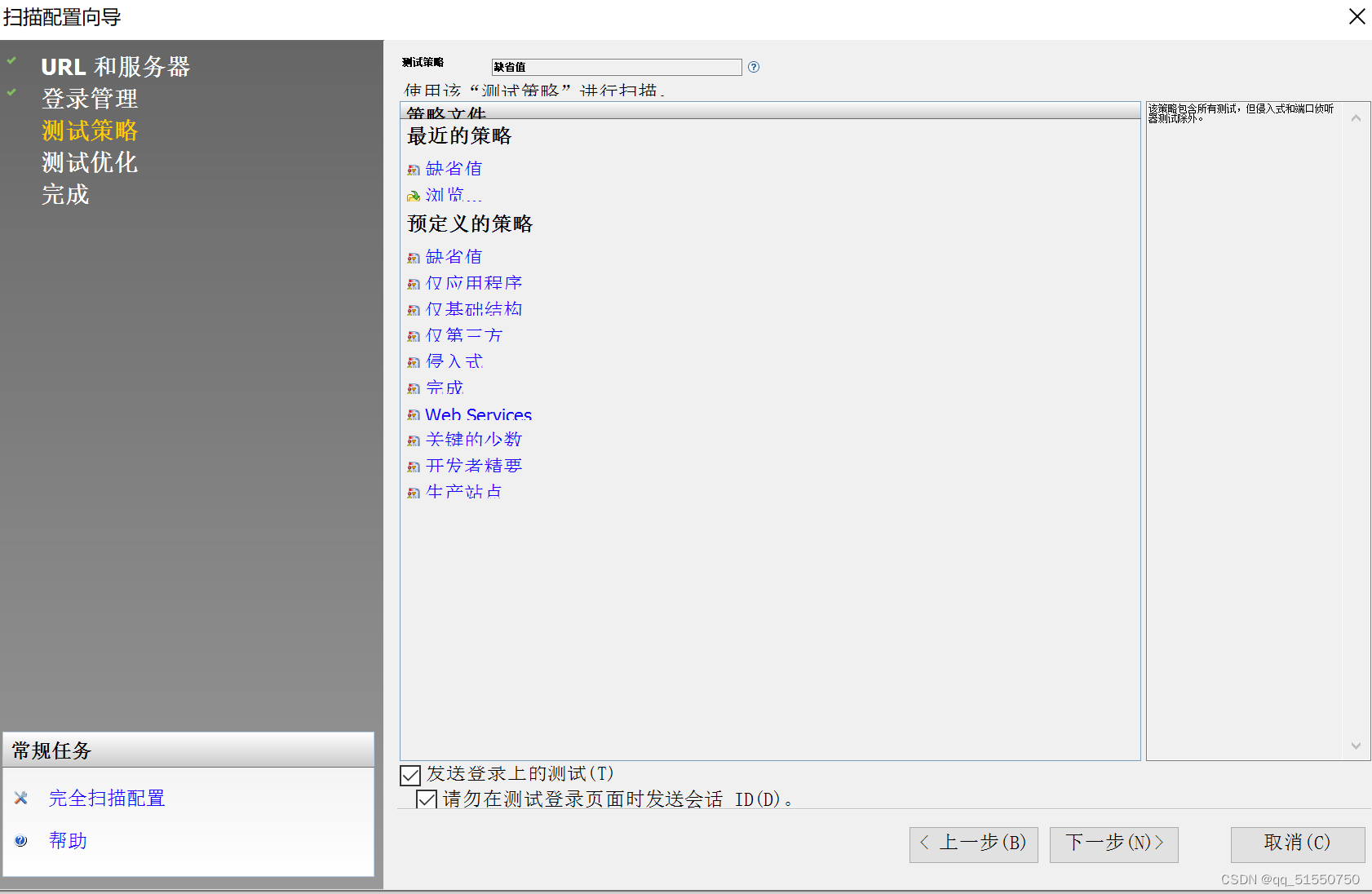This screenshot has width=1372, height=894.
Task: Click the help icon next to 帮助
Action: [21, 840]
